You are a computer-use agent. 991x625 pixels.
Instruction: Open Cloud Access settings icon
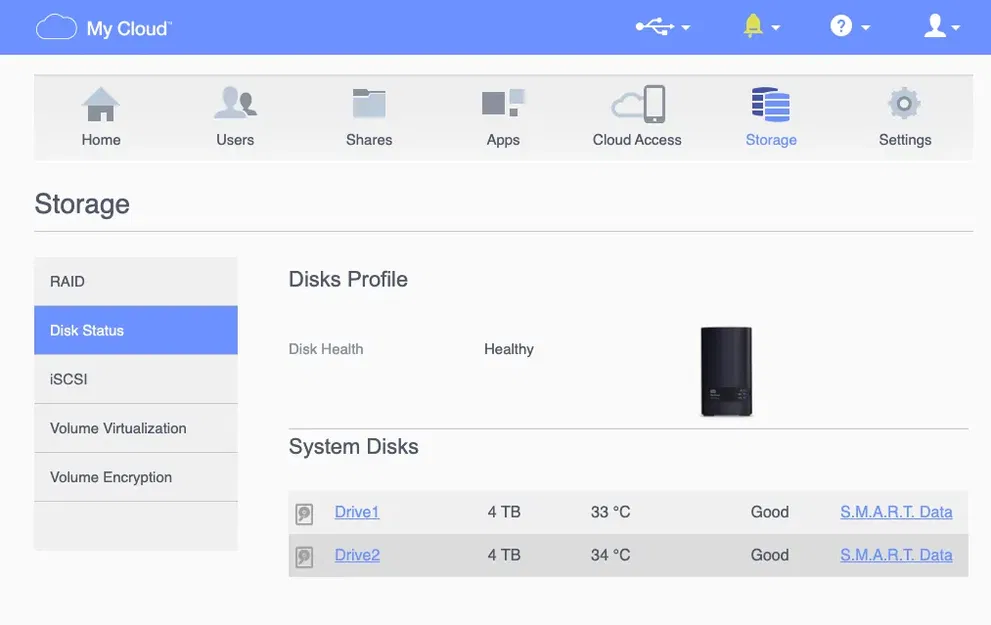click(x=637, y=103)
